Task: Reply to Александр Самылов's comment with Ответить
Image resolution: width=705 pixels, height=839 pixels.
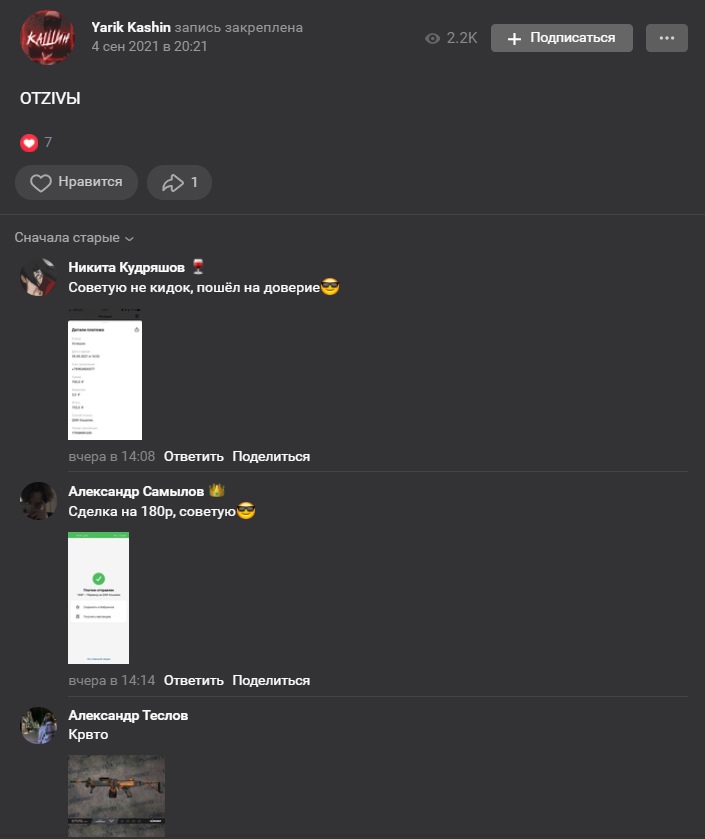Action: [x=194, y=681]
